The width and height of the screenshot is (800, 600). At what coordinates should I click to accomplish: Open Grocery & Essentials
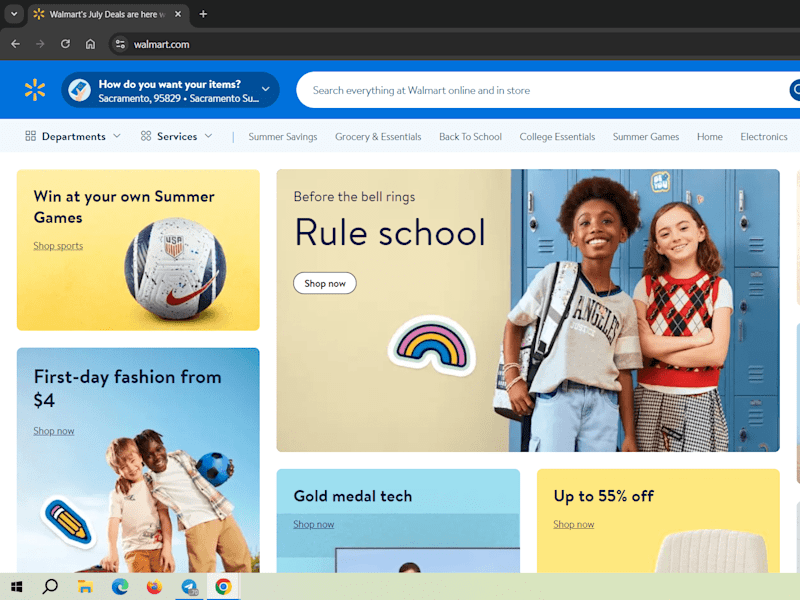tap(378, 137)
